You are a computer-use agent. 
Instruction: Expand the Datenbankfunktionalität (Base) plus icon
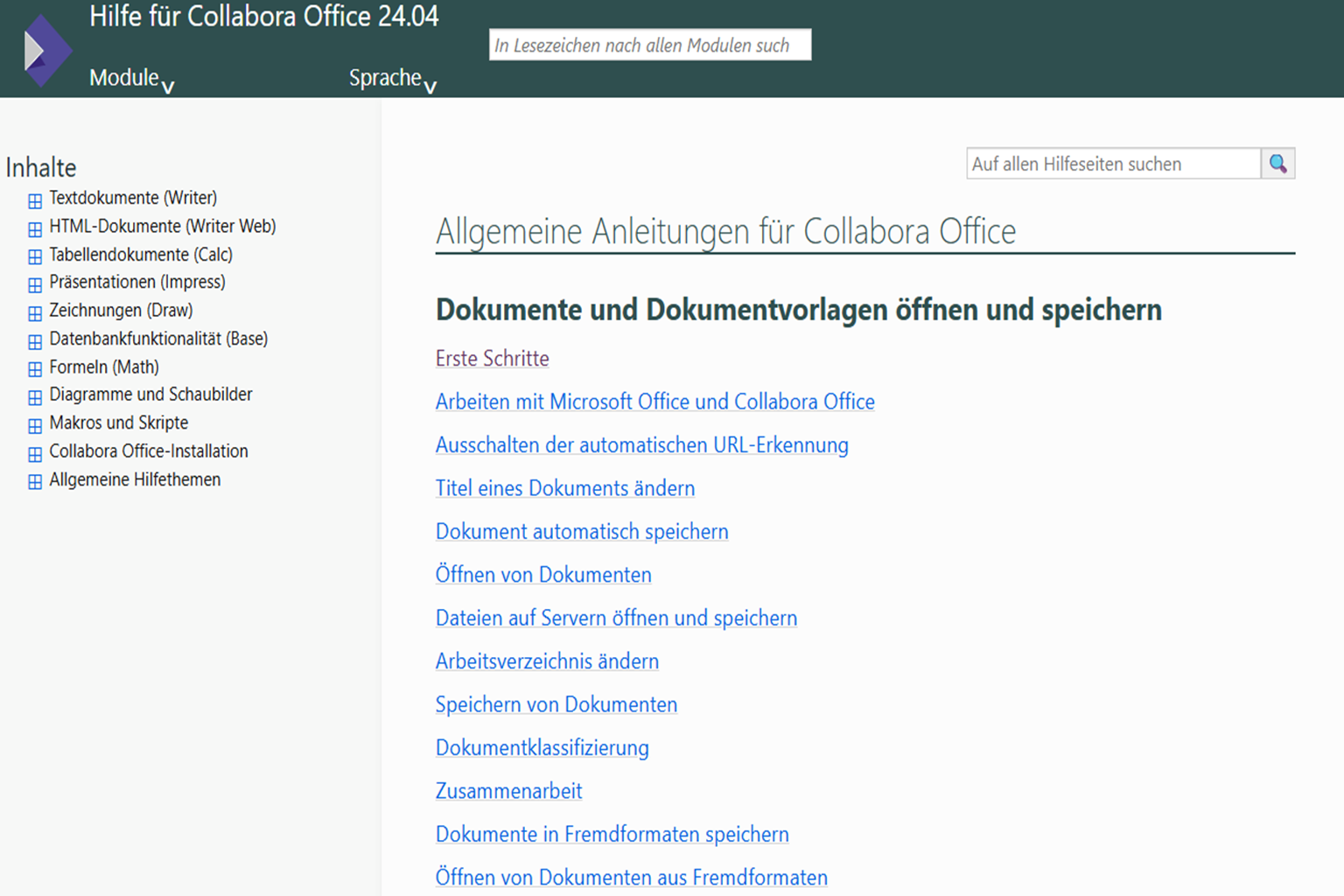coord(35,341)
